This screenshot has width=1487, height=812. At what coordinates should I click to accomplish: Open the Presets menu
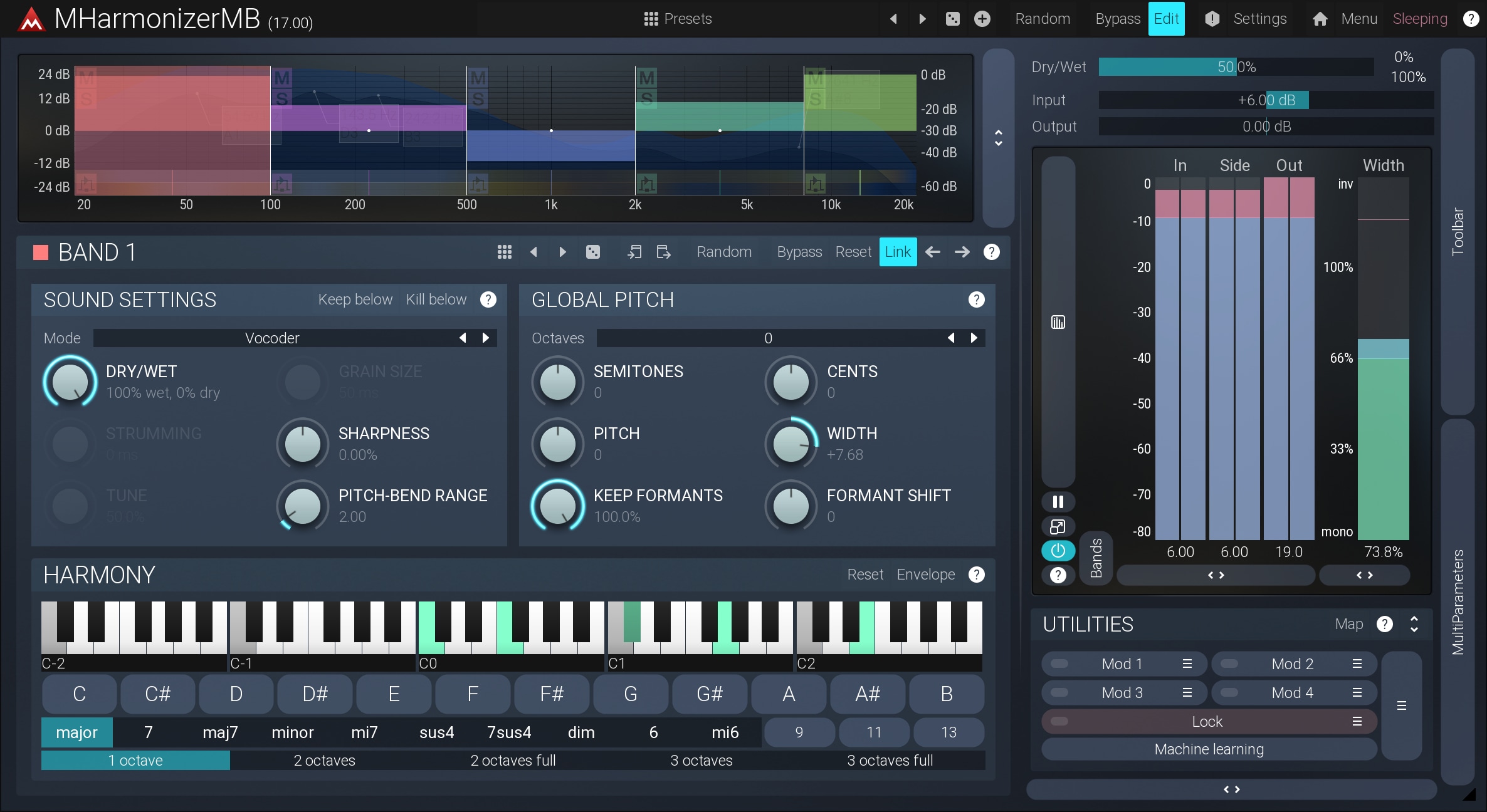[678, 19]
